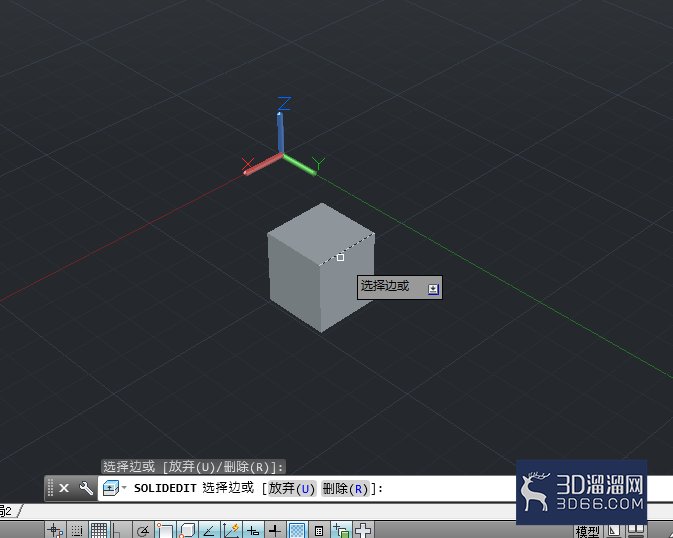Image resolution: width=673 pixels, height=538 pixels.
Task: Close the command line with X button
Action: [x=64, y=488]
